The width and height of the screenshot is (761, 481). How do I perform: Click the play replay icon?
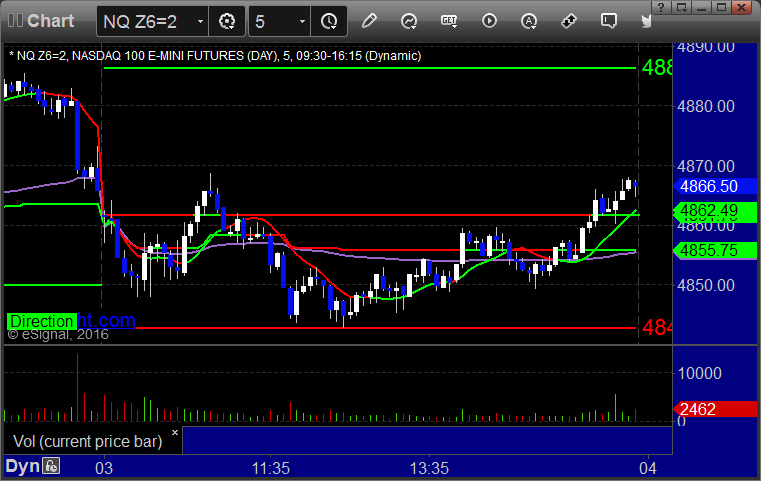point(489,21)
